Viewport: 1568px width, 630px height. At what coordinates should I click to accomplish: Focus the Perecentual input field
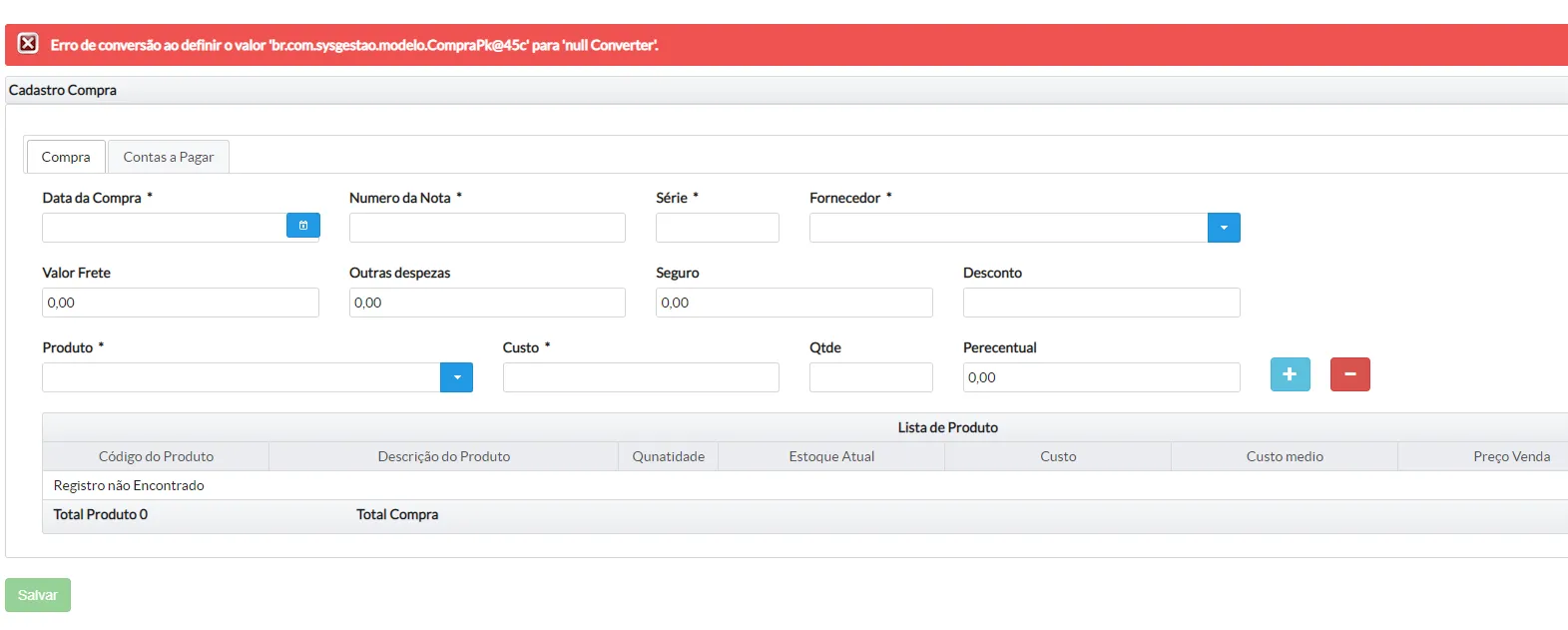[1101, 377]
